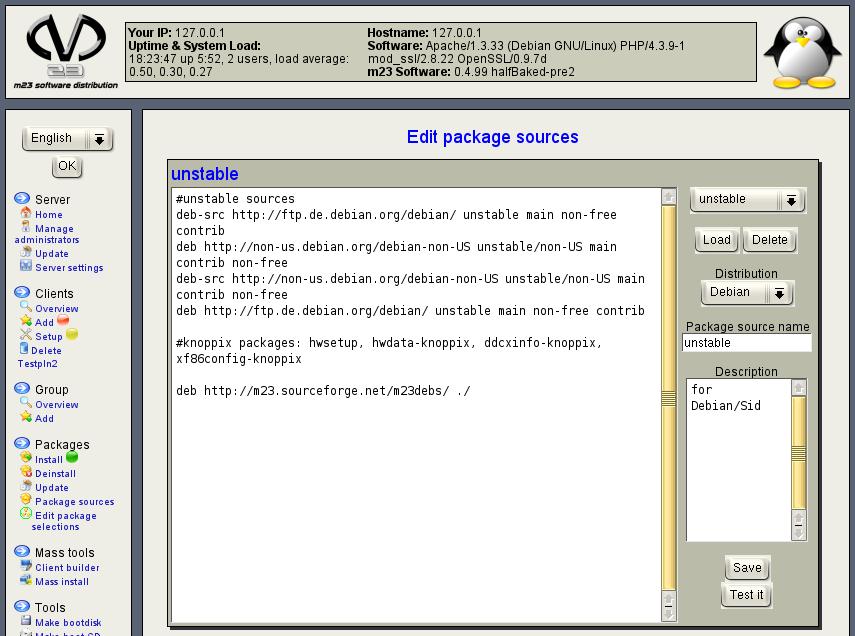Screen dimensions: 855x636
Task: Click the Packages section arrow icon
Action: (22, 444)
